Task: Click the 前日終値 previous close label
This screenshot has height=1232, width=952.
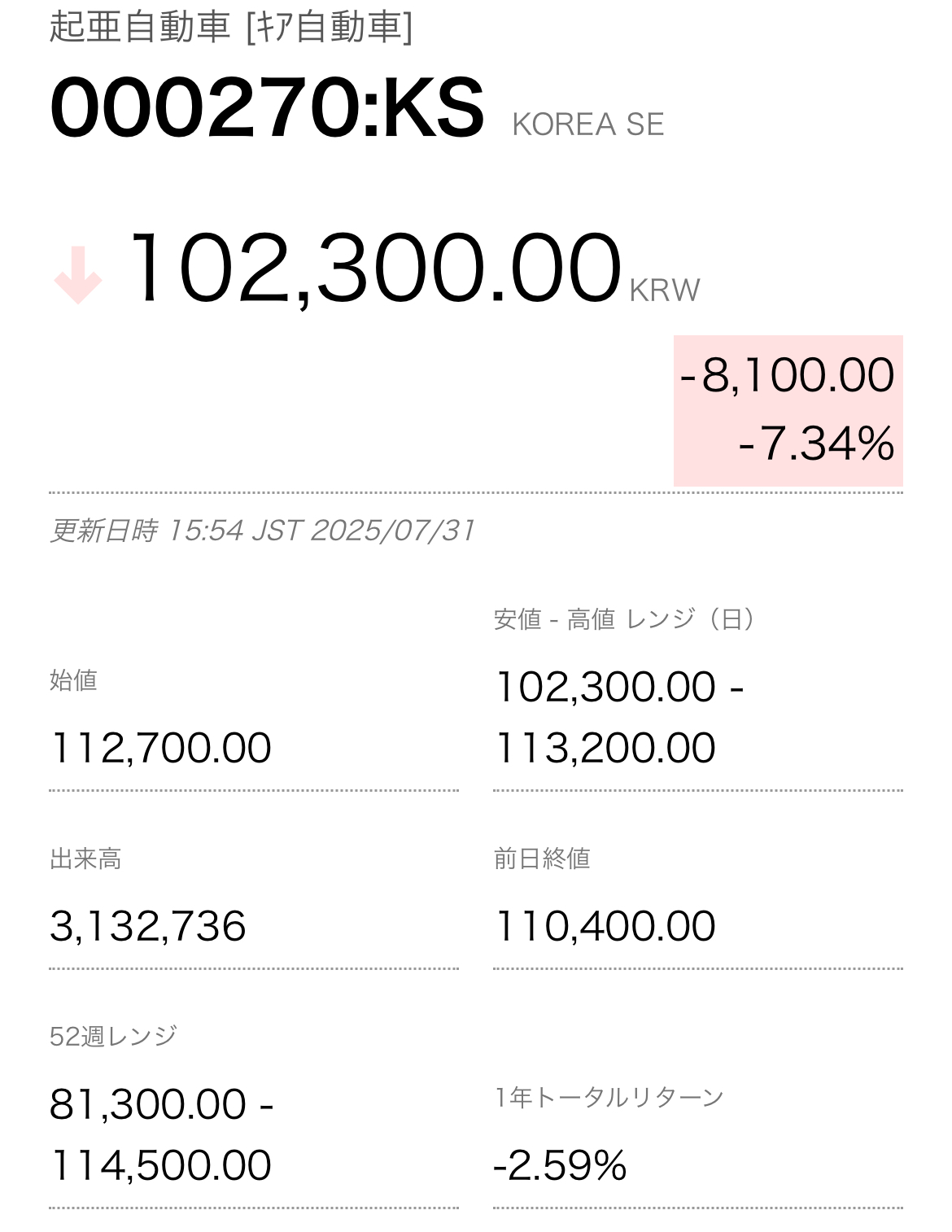Action: click(541, 858)
